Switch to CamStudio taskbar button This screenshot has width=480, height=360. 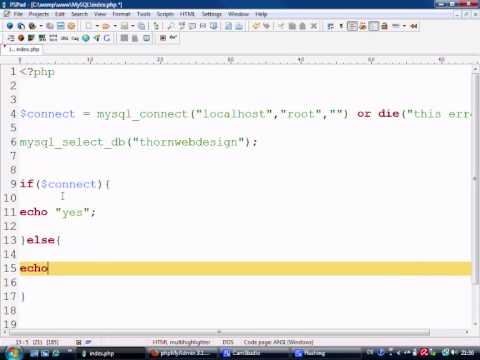pyautogui.click(x=253, y=353)
